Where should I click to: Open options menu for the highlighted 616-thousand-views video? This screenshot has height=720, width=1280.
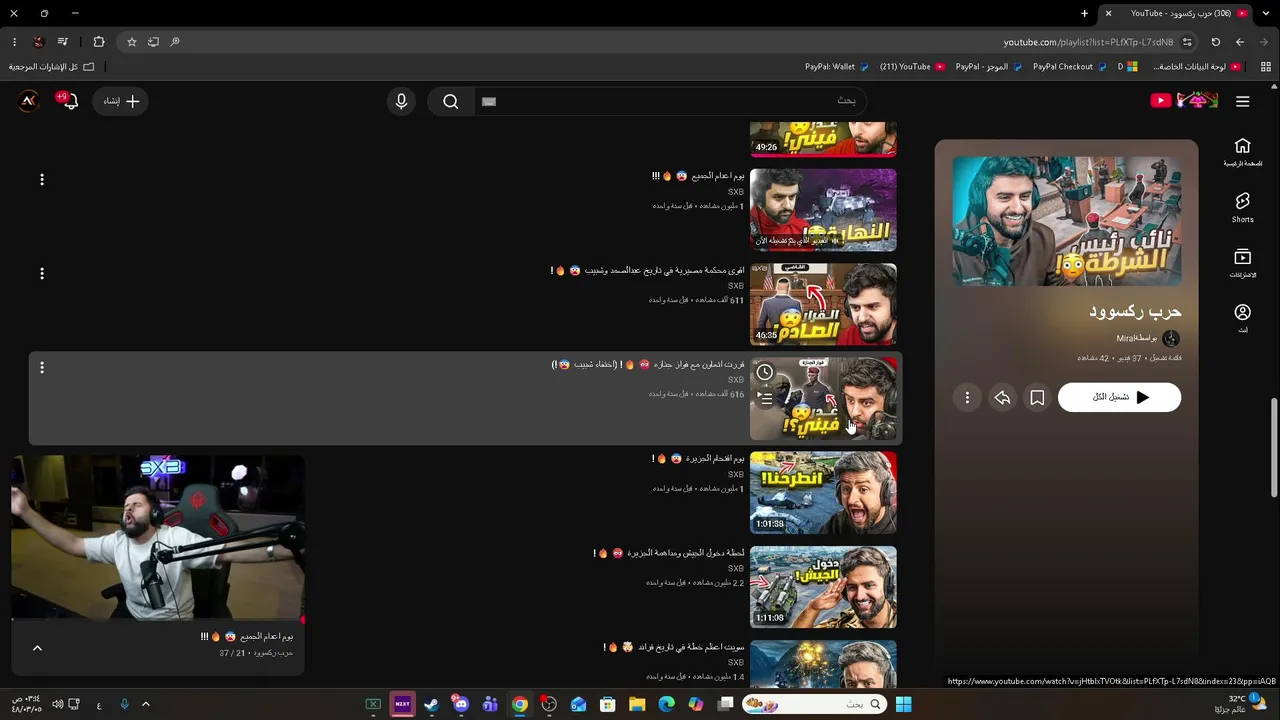[x=42, y=367]
